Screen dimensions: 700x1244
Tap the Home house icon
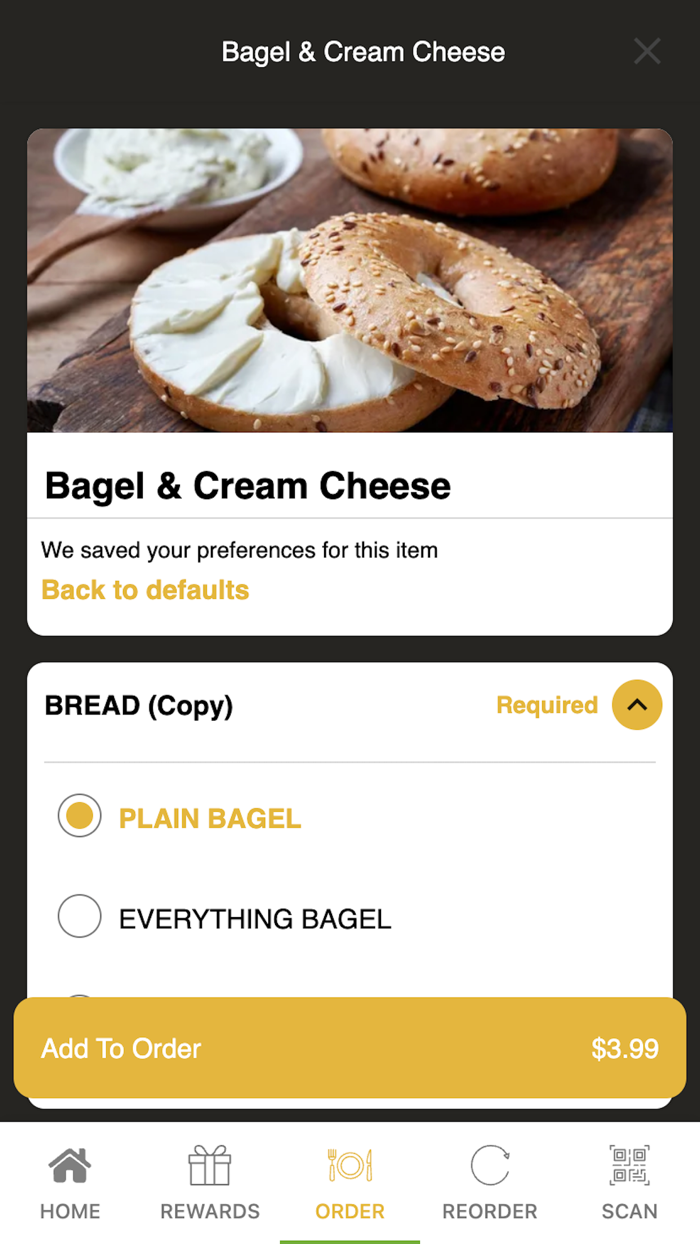(70, 1166)
